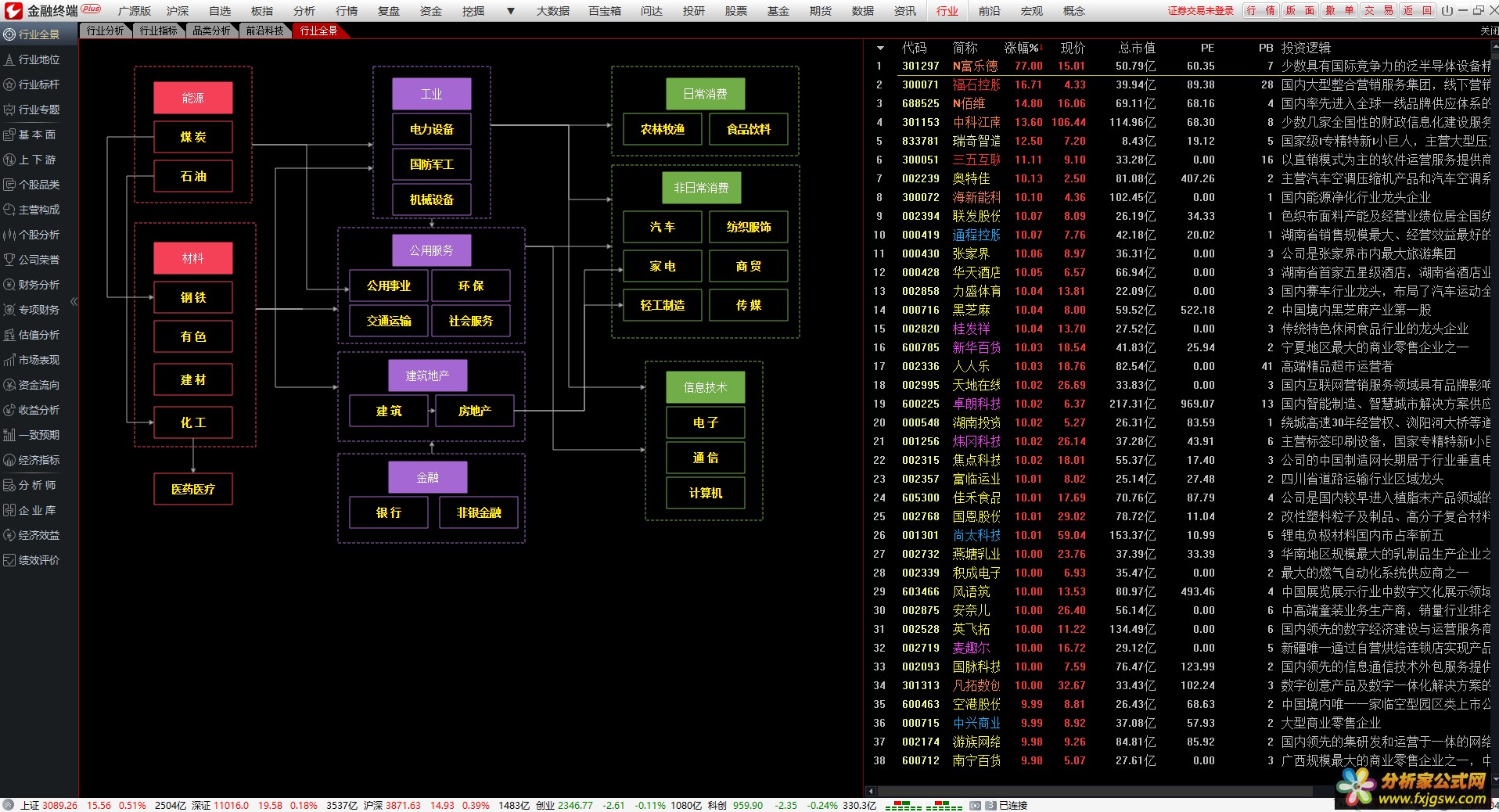This screenshot has height=812, width=1499.
Task: Switch to the 行业分析 tab
Action: [106, 31]
